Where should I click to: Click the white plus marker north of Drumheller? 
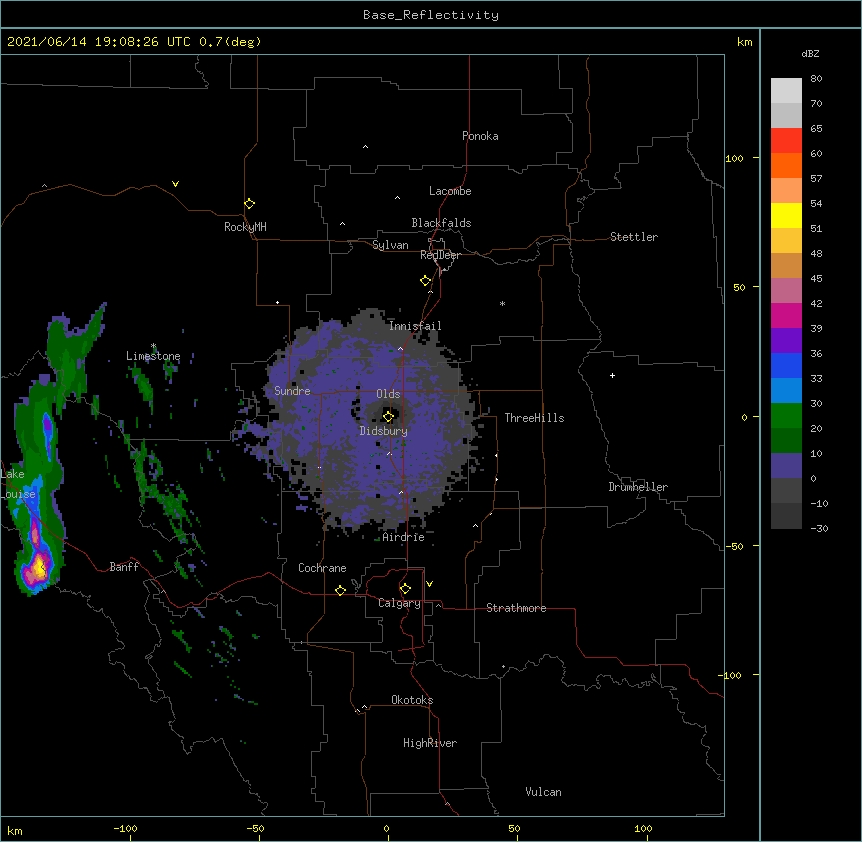[612, 375]
